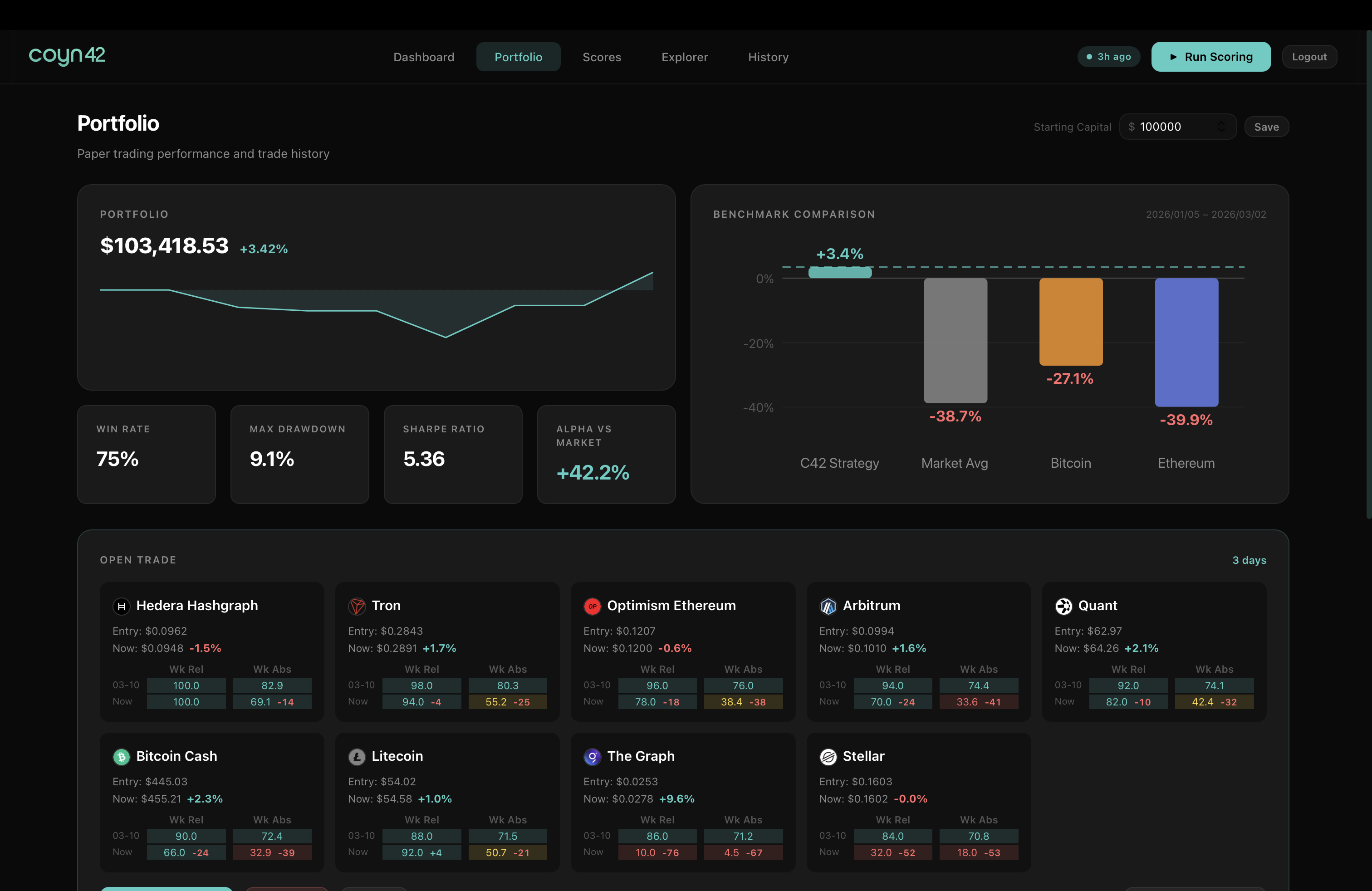This screenshot has height=891, width=1372.
Task: Click the Arbitrum logo icon
Action: (828, 606)
